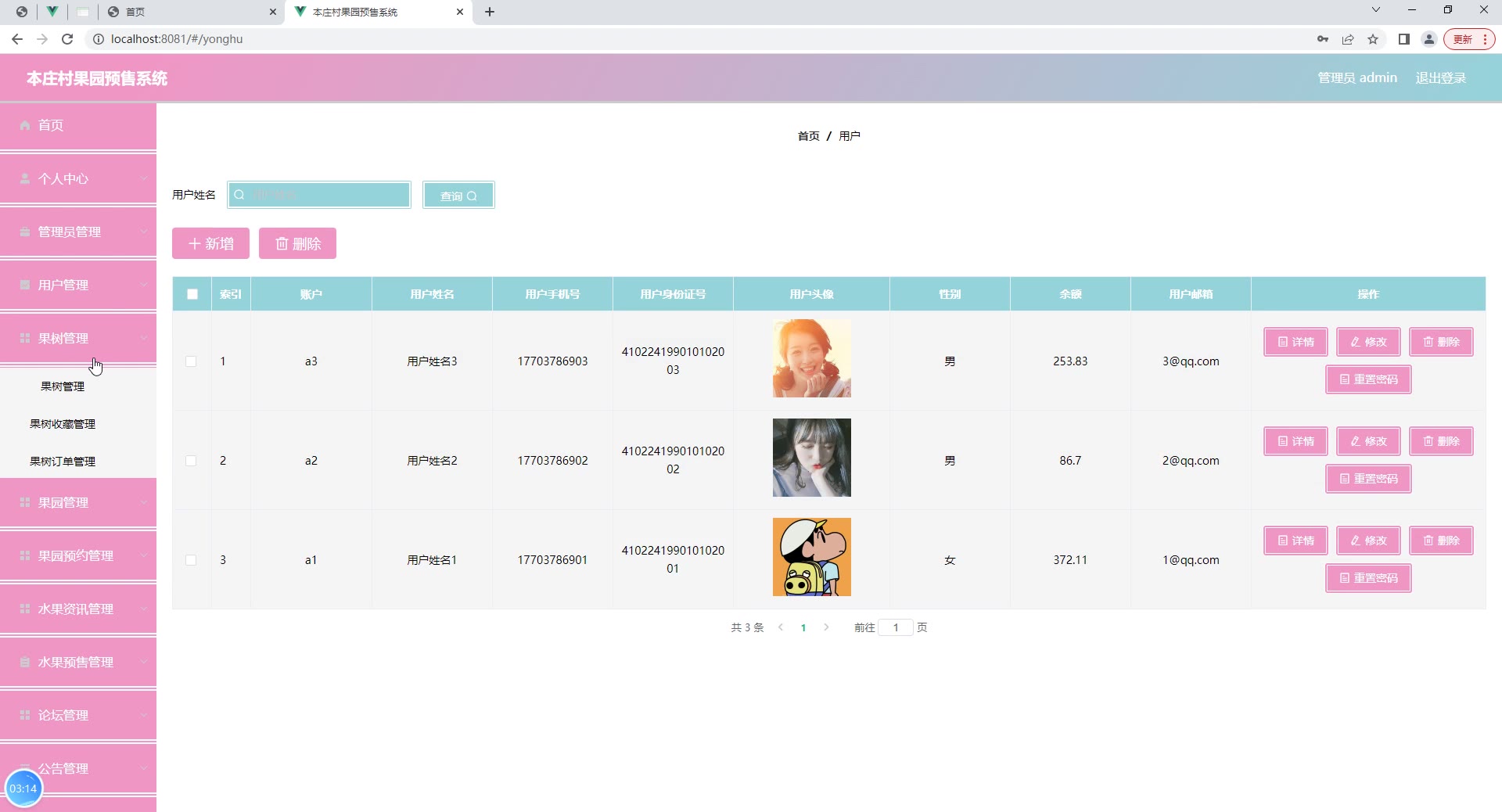Click the site info icon in address bar

(x=99, y=39)
